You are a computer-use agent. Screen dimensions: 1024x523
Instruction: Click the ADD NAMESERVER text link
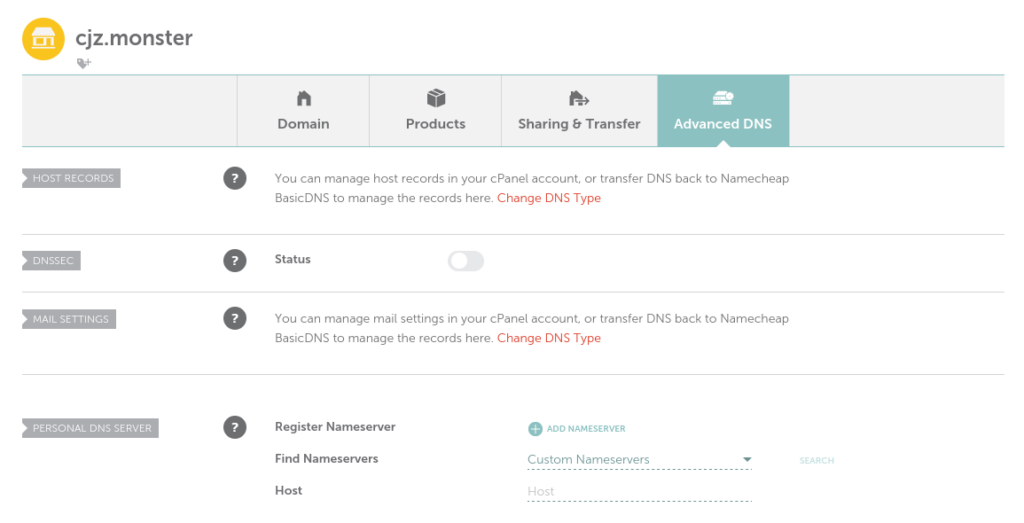[586, 429]
